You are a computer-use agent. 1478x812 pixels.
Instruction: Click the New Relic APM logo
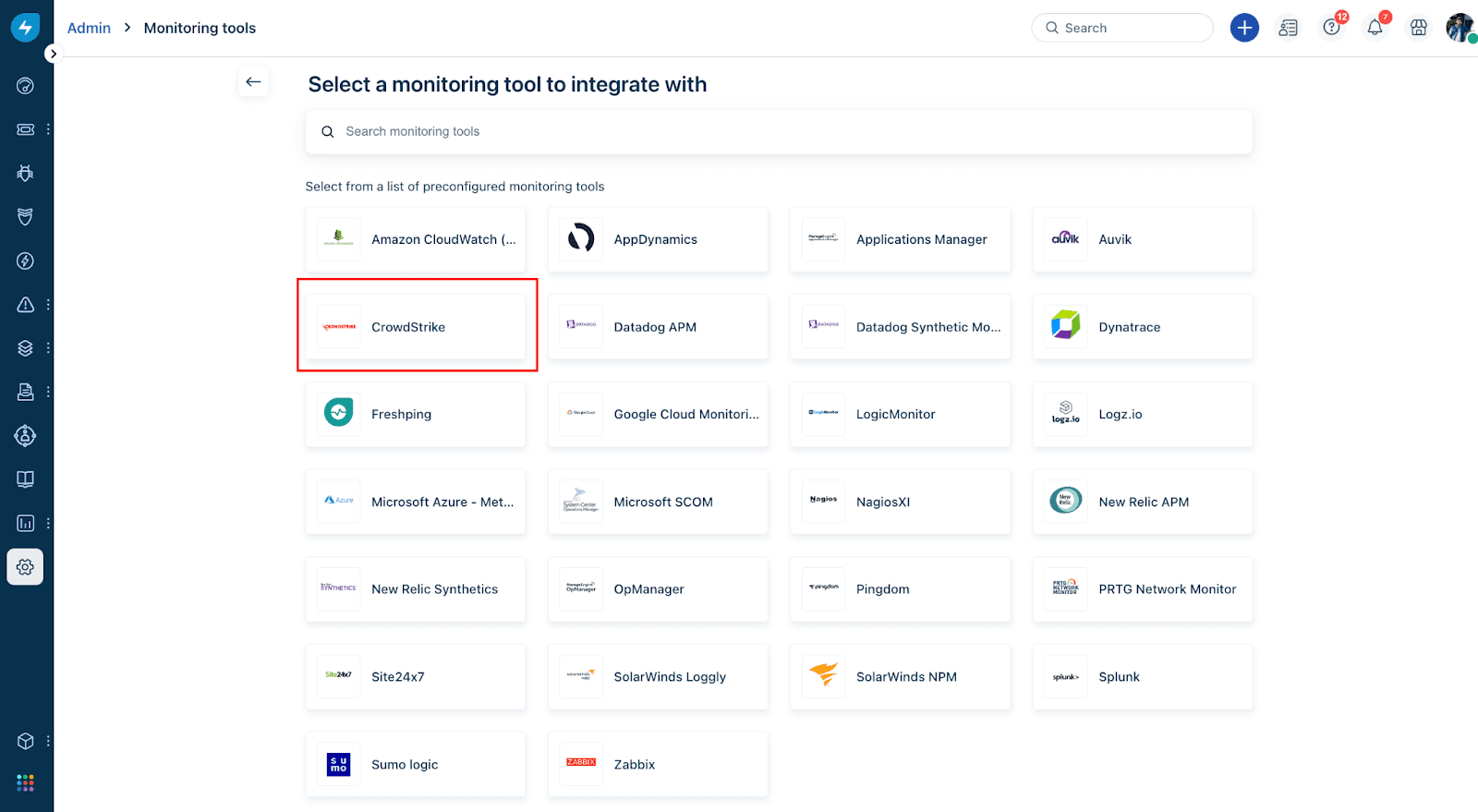[x=1066, y=502]
